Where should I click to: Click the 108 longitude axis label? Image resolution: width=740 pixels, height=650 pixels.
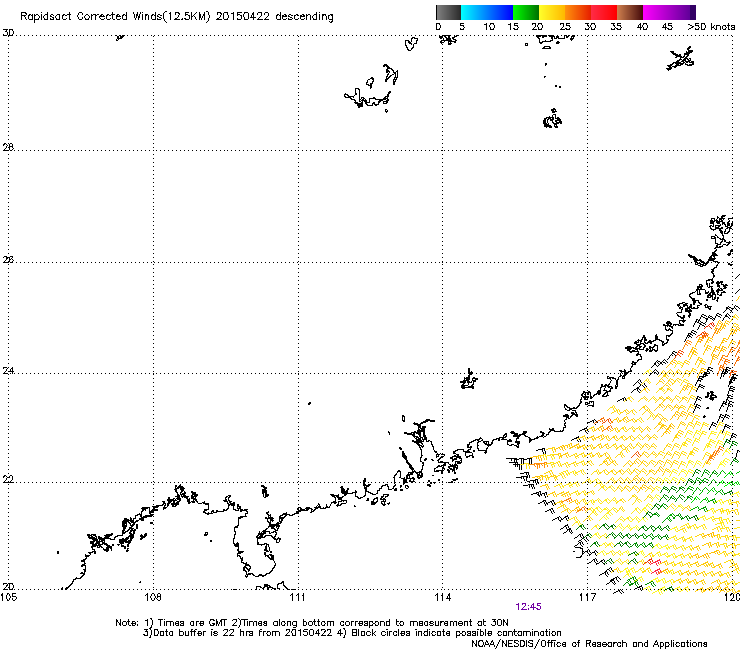click(153, 598)
